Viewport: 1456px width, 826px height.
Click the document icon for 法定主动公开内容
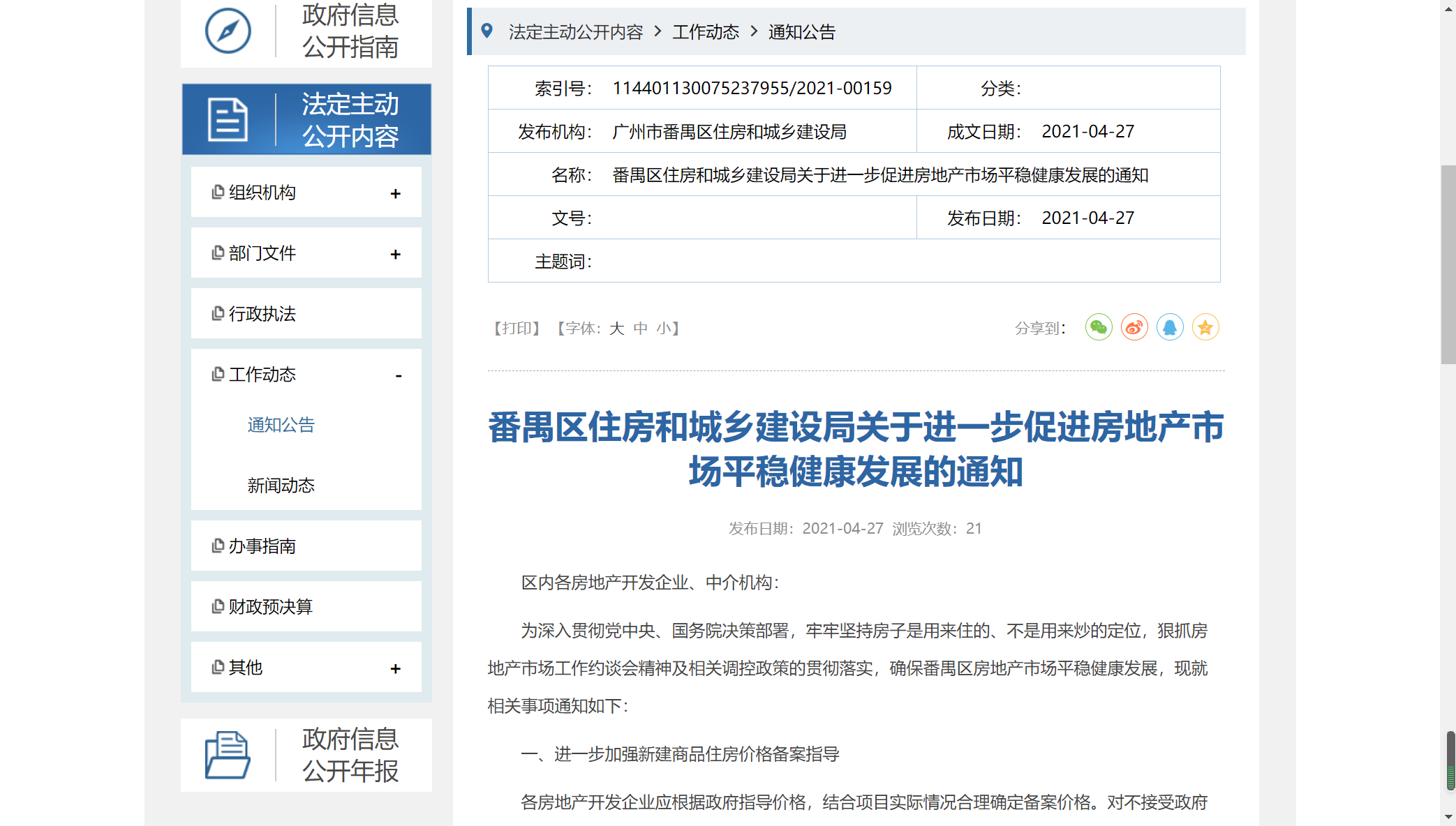(x=228, y=119)
